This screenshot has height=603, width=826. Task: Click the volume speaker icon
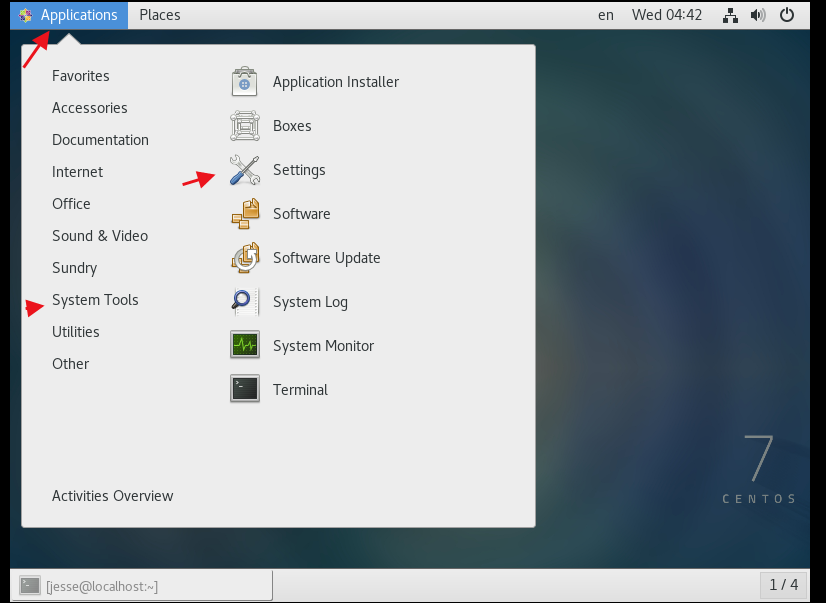point(758,15)
